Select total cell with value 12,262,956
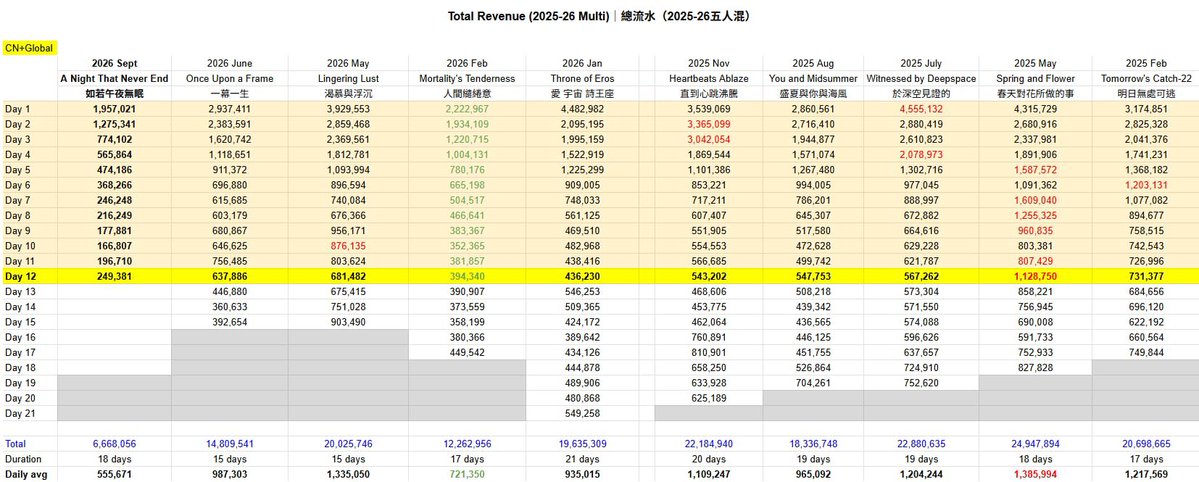Image resolution: width=1199 pixels, height=482 pixels. click(466, 444)
